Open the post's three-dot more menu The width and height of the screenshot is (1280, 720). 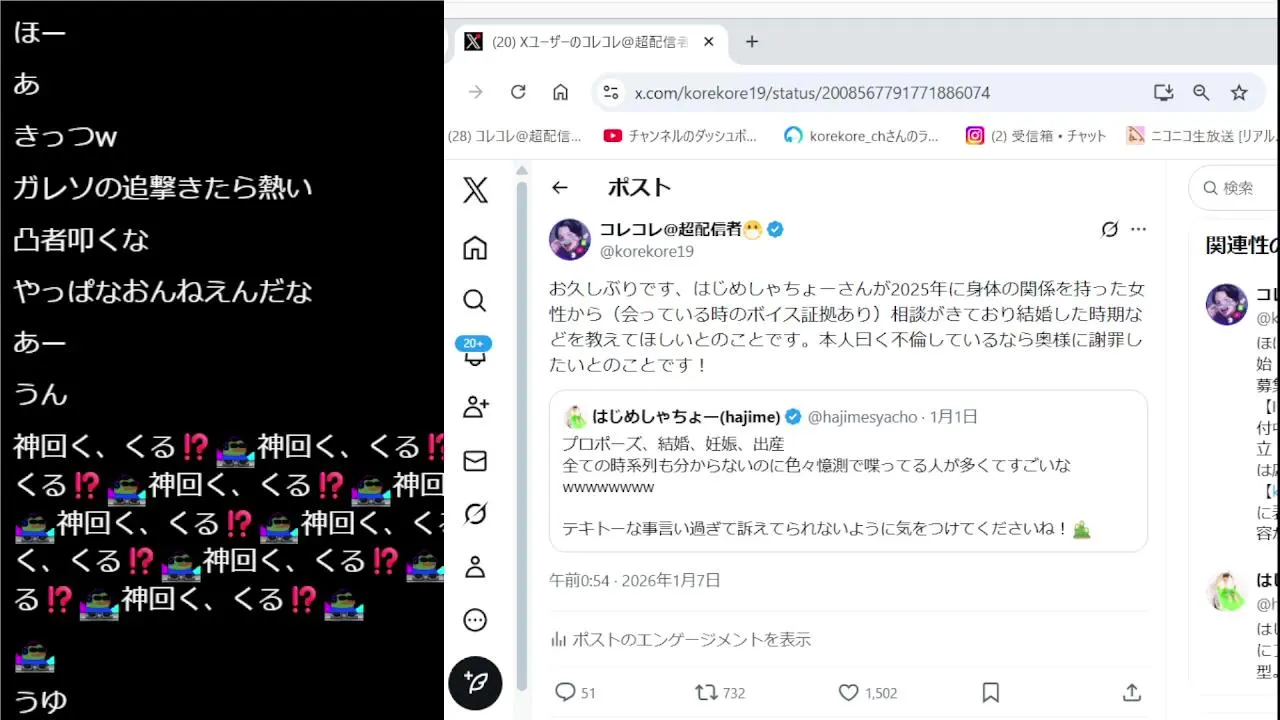click(1138, 229)
